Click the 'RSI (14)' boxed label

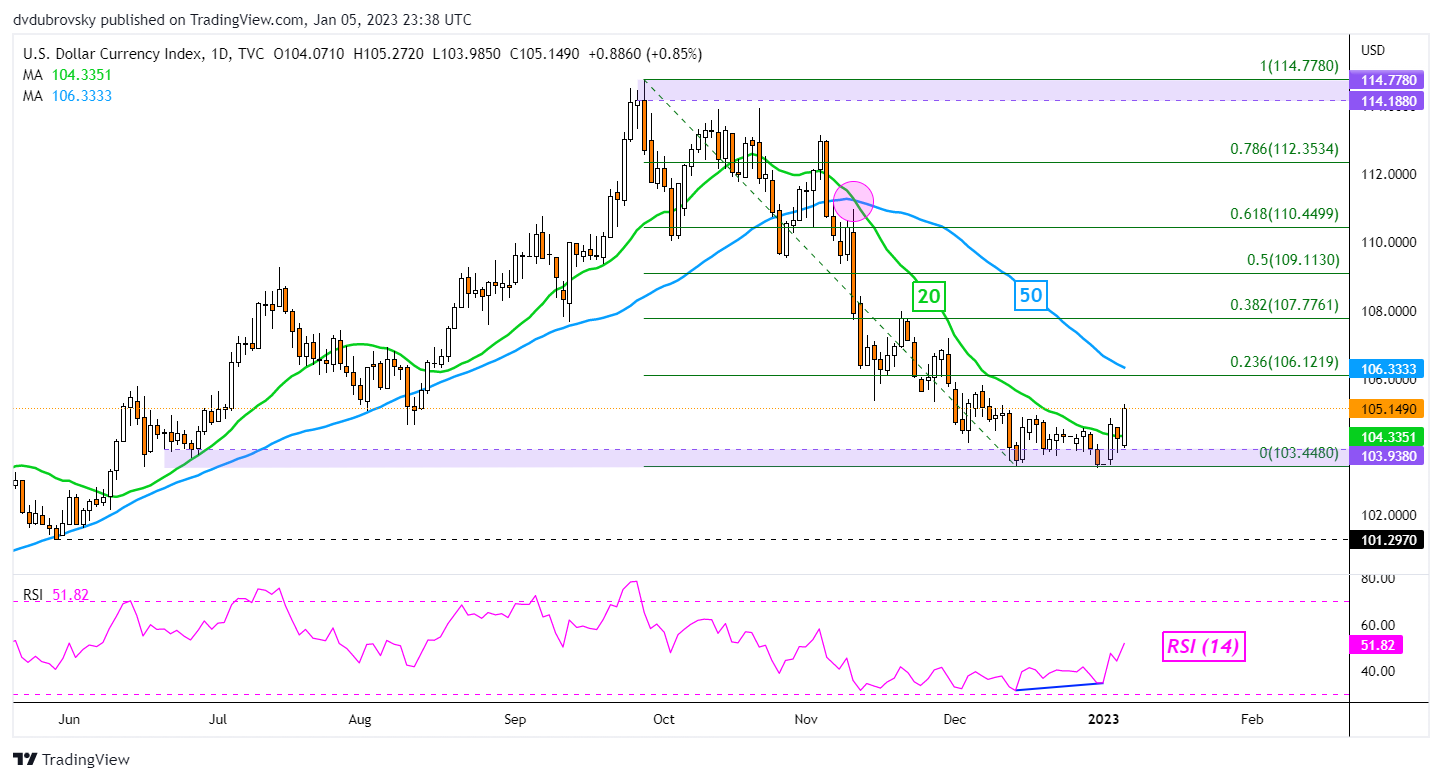click(x=1204, y=647)
